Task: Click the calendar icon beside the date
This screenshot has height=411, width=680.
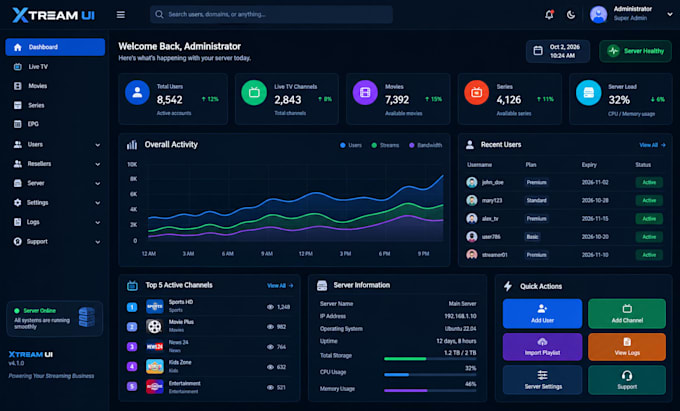Action: tap(538, 51)
